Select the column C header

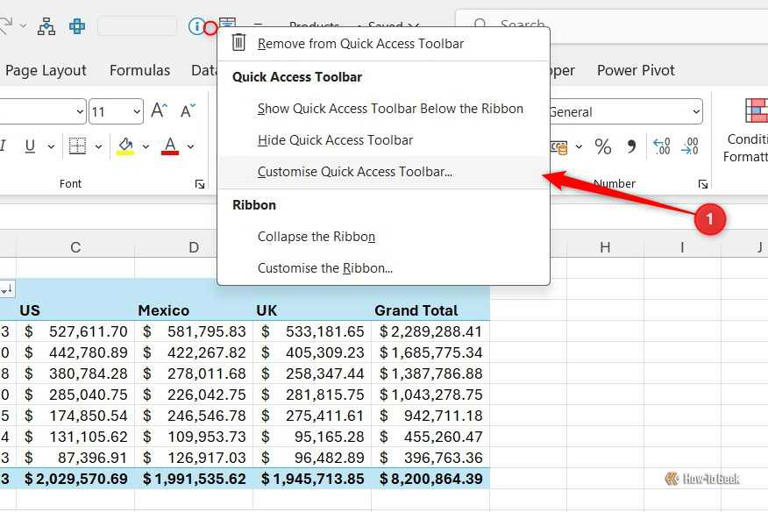pyautogui.click(x=75, y=247)
